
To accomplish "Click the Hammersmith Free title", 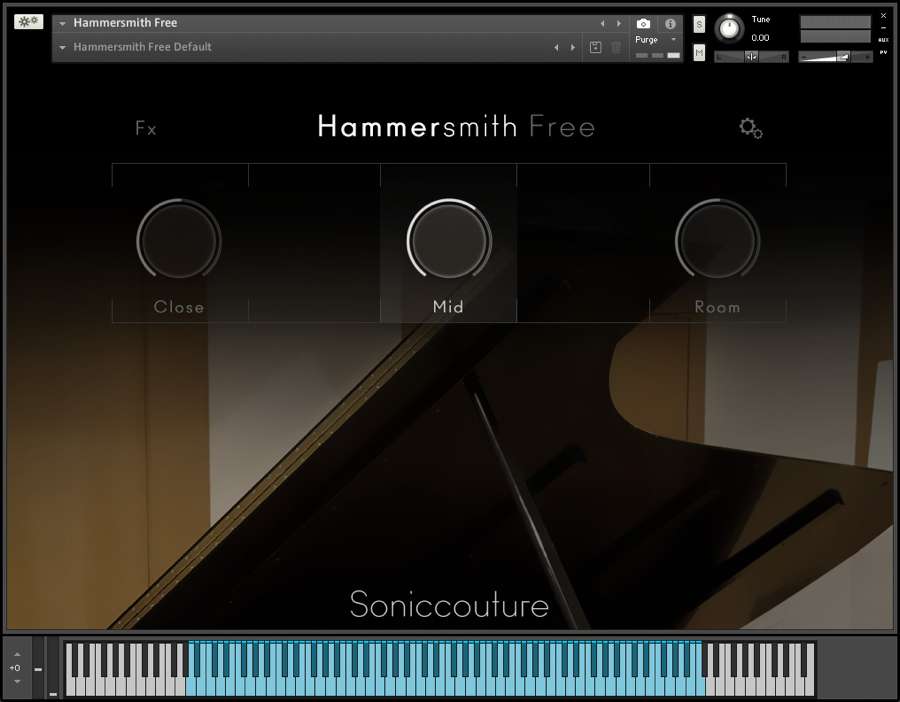I will 456,126.
